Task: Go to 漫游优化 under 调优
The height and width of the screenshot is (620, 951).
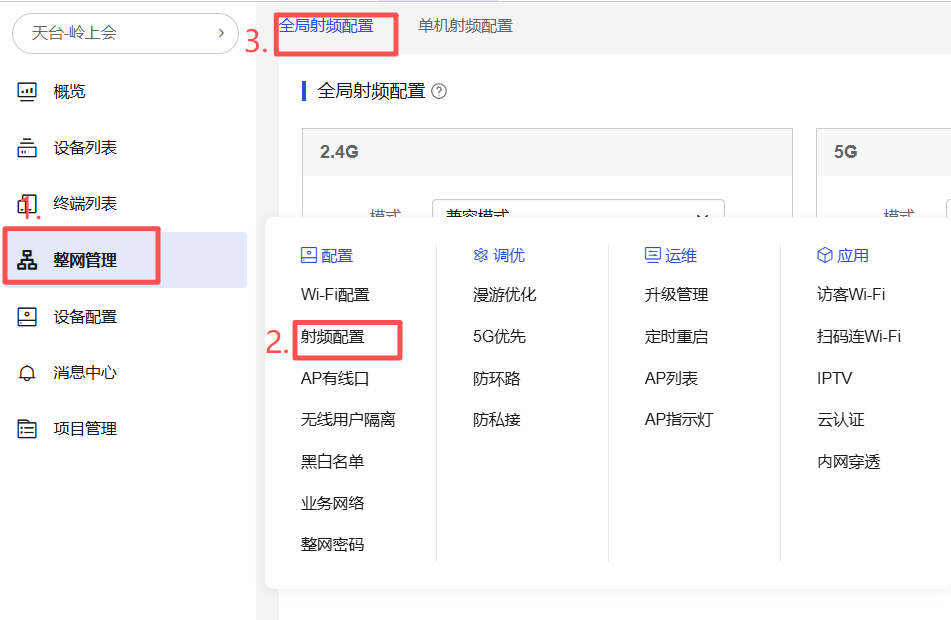Action: pos(504,295)
